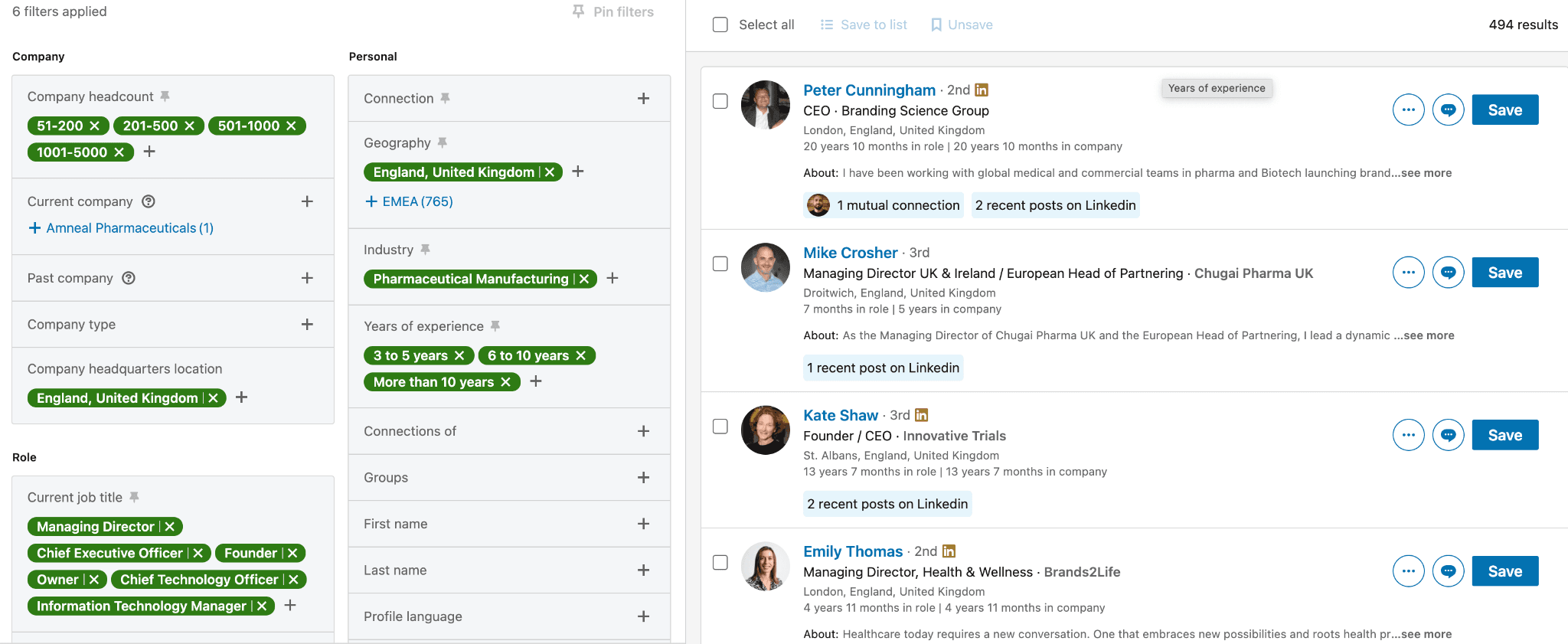The height and width of the screenshot is (644, 1568).
Task: Click Save to list
Action: coord(864,25)
